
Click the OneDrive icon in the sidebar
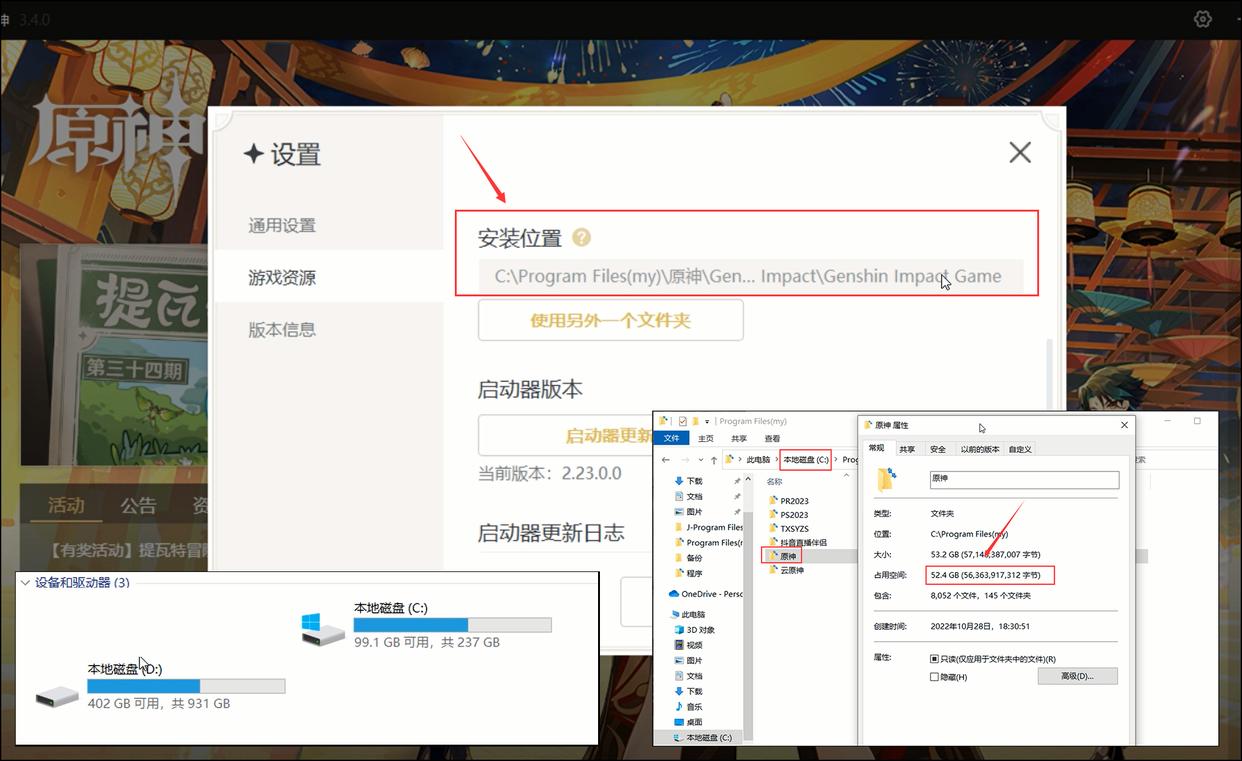pos(672,594)
